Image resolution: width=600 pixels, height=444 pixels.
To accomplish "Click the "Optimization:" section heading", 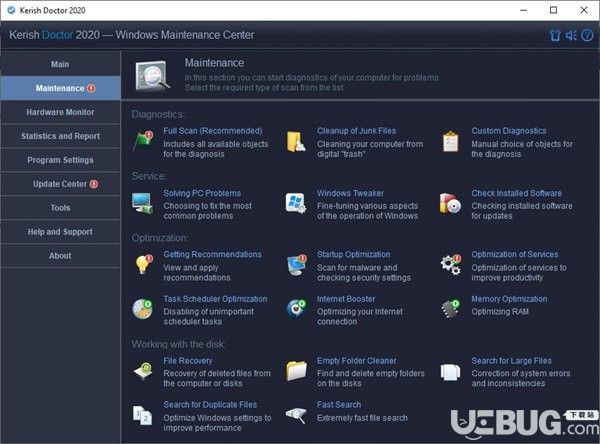I will (160, 238).
